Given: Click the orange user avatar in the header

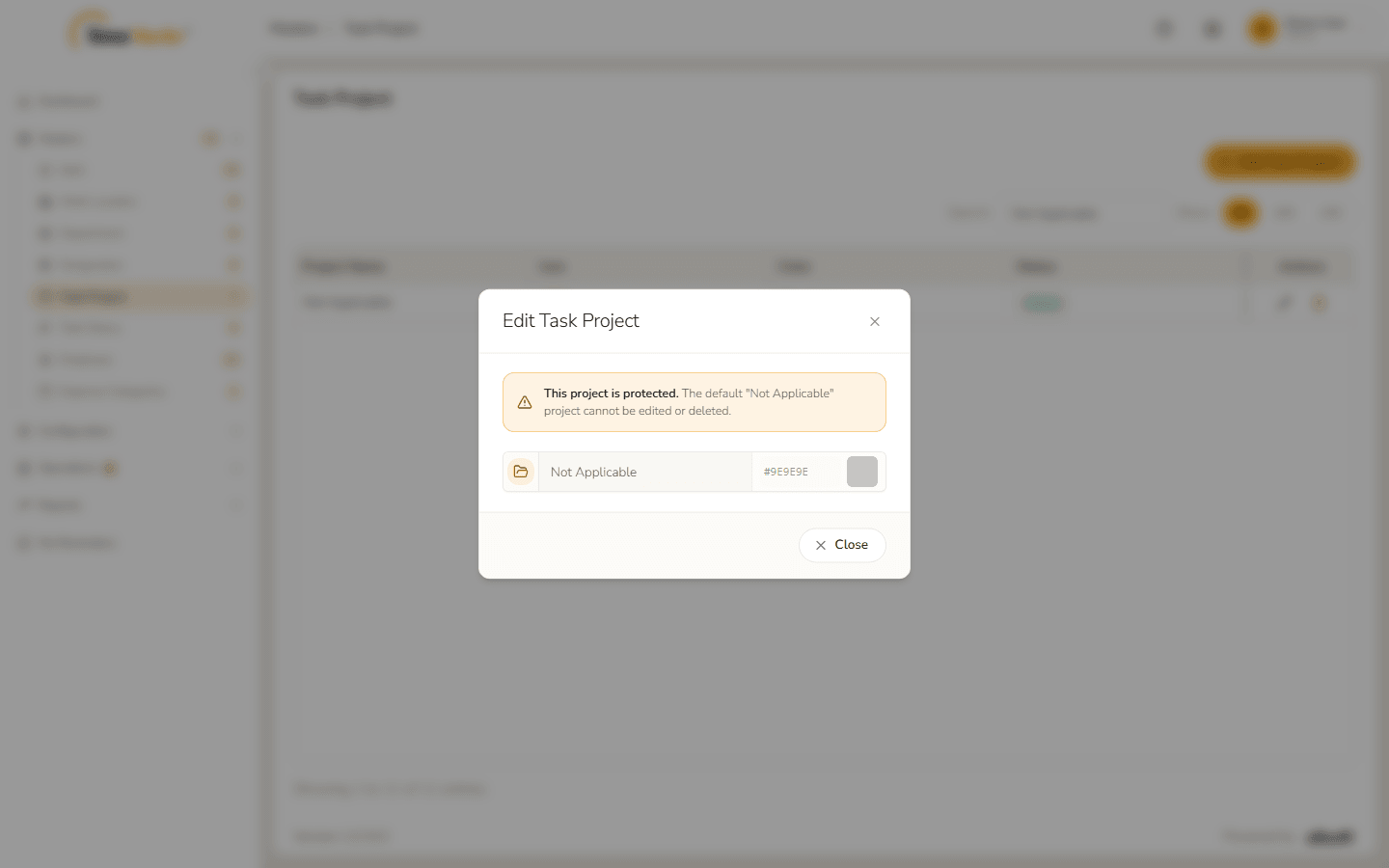Looking at the screenshot, I should [1263, 29].
